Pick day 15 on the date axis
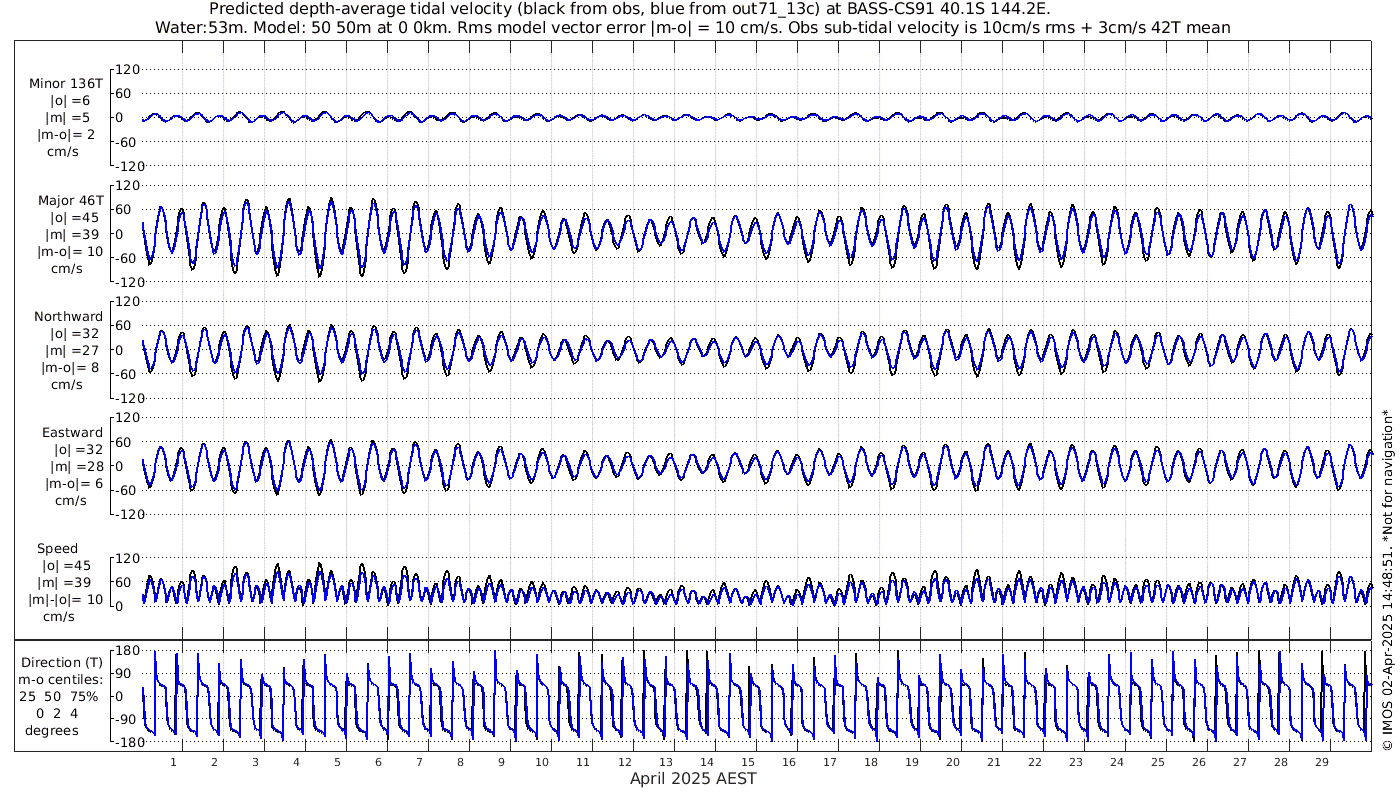This screenshot has height=800, width=1400. 747,762
